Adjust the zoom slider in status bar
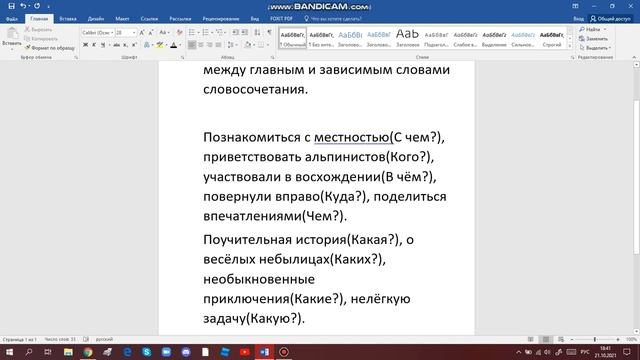The height and width of the screenshot is (360, 640). (595, 340)
